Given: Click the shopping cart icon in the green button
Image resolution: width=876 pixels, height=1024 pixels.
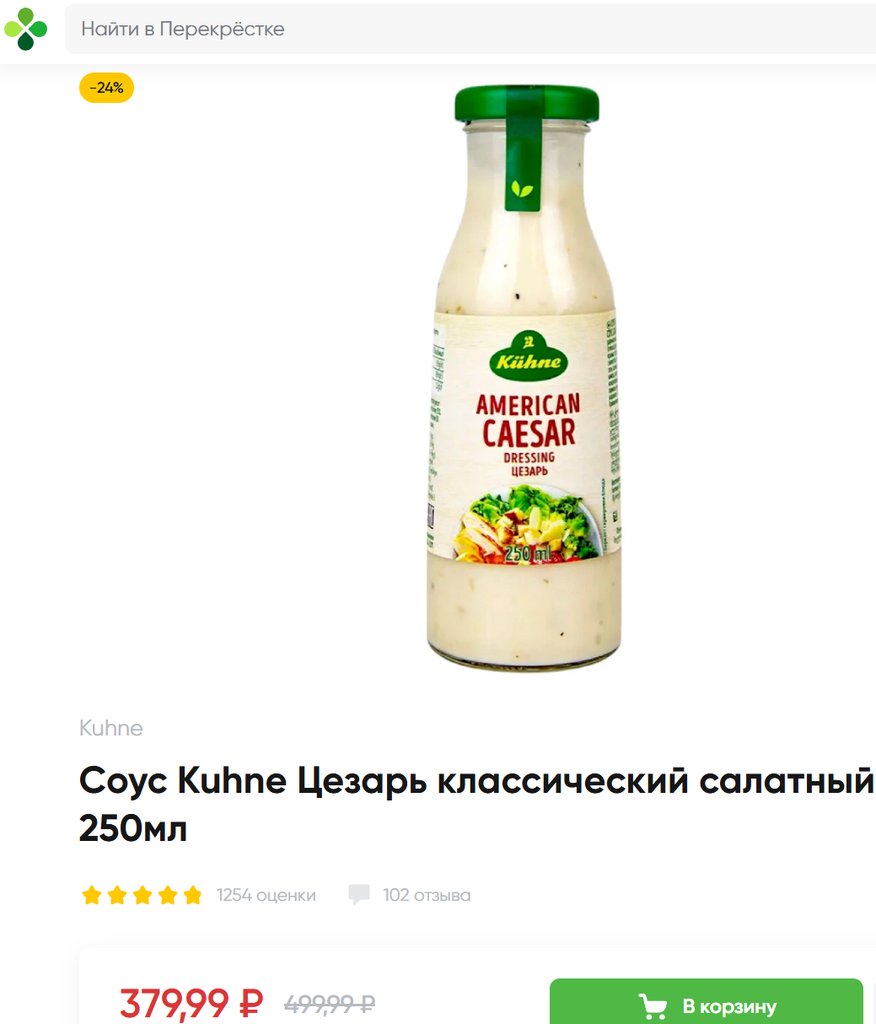Looking at the screenshot, I should (652, 1006).
